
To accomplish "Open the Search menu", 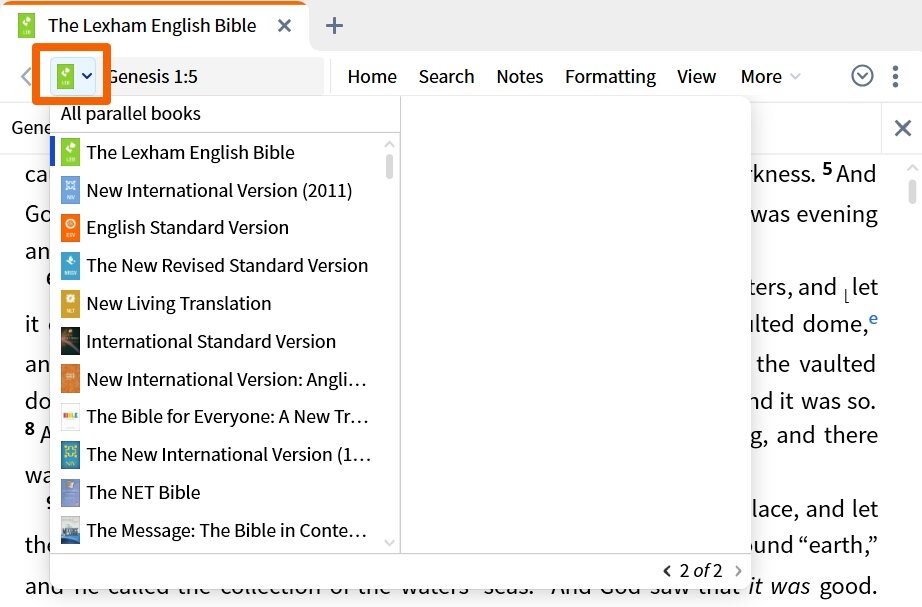I will click(x=446, y=76).
